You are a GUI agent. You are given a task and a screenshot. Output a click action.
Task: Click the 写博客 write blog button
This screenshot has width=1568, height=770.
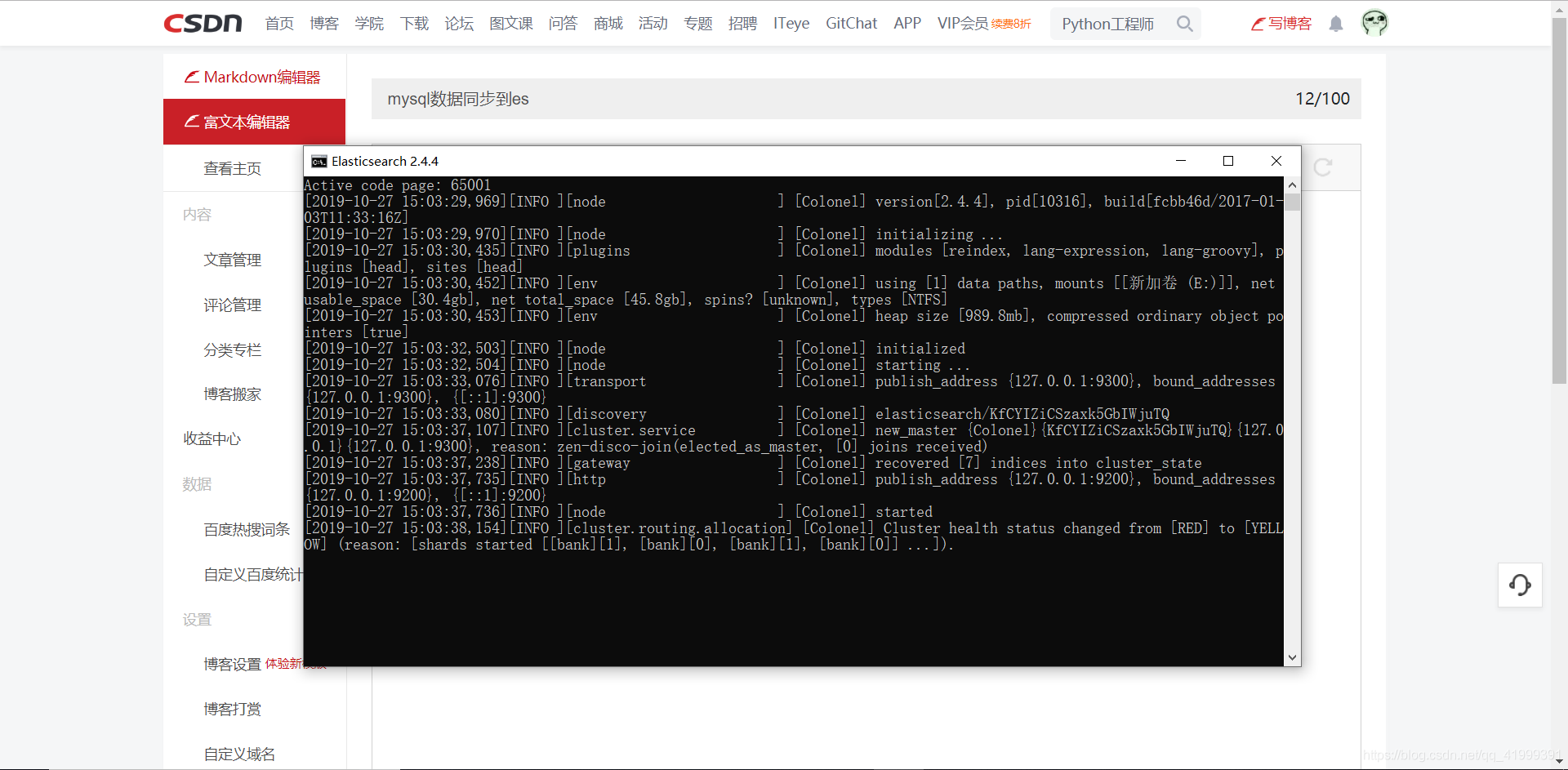[x=1281, y=24]
